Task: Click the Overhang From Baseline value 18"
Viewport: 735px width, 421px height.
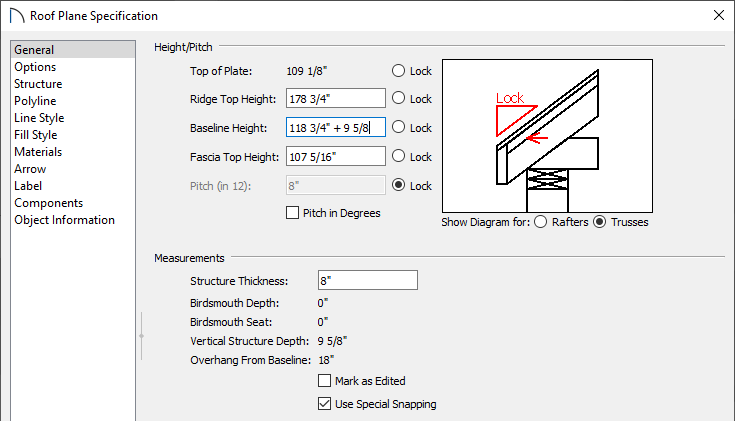Action: [x=326, y=360]
